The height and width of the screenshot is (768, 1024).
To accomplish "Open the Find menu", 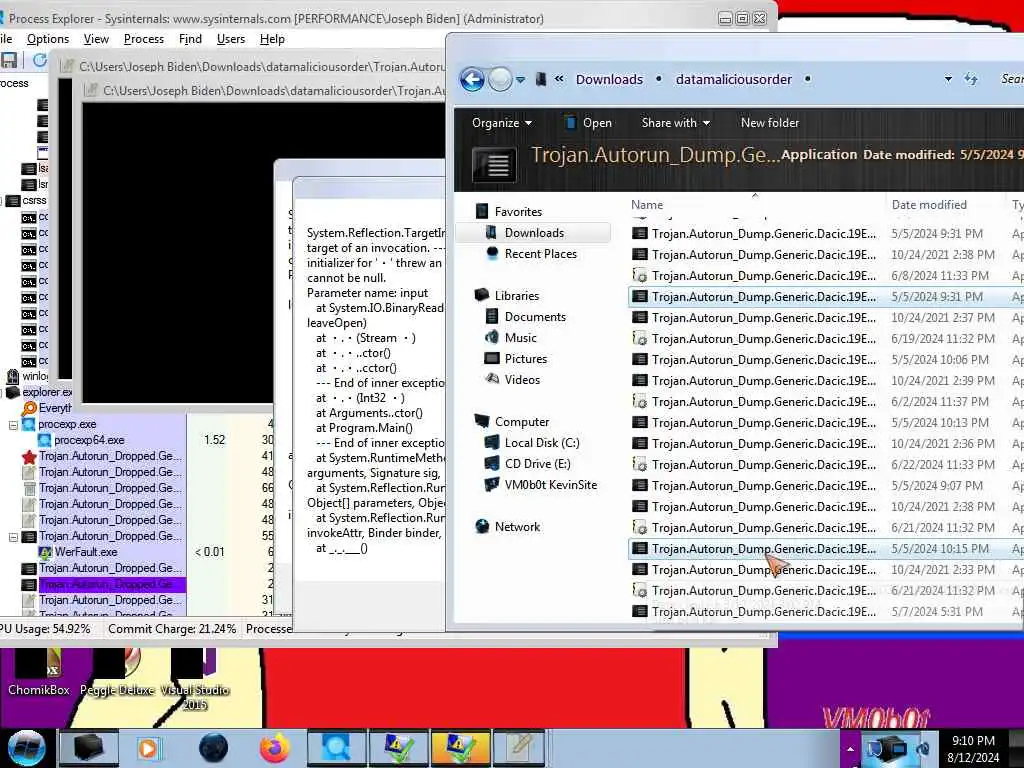I will (190, 39).
